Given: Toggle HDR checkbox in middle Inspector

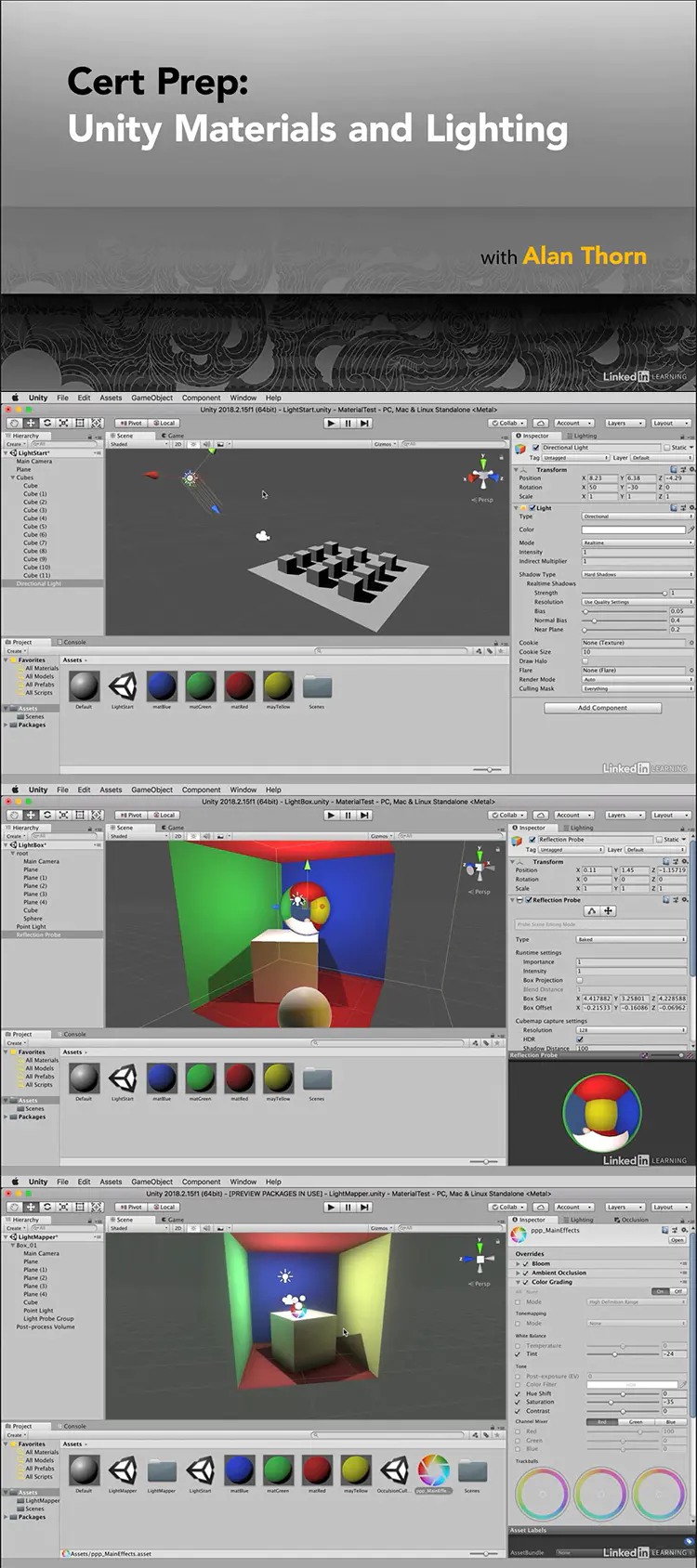Looking at the screenshot, I should point(580,1039).
